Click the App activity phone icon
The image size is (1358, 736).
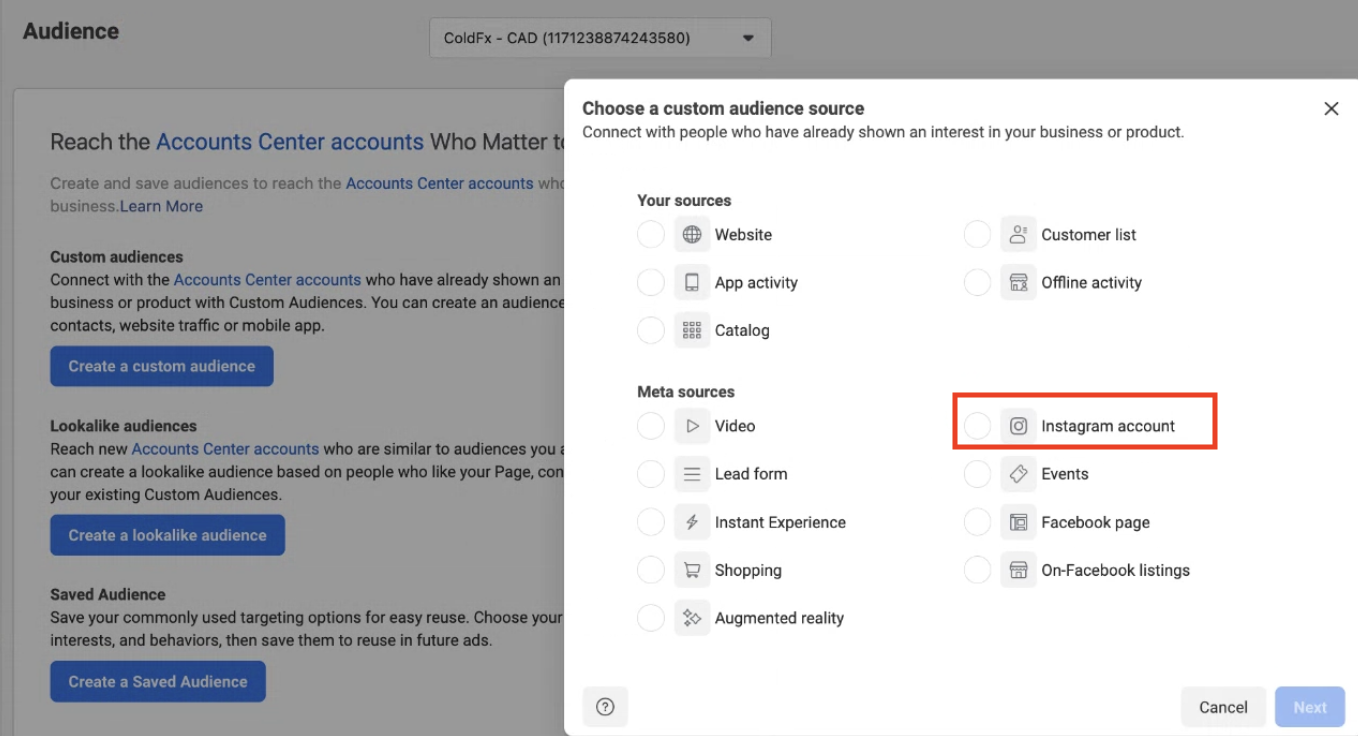(x=692, y=283)
